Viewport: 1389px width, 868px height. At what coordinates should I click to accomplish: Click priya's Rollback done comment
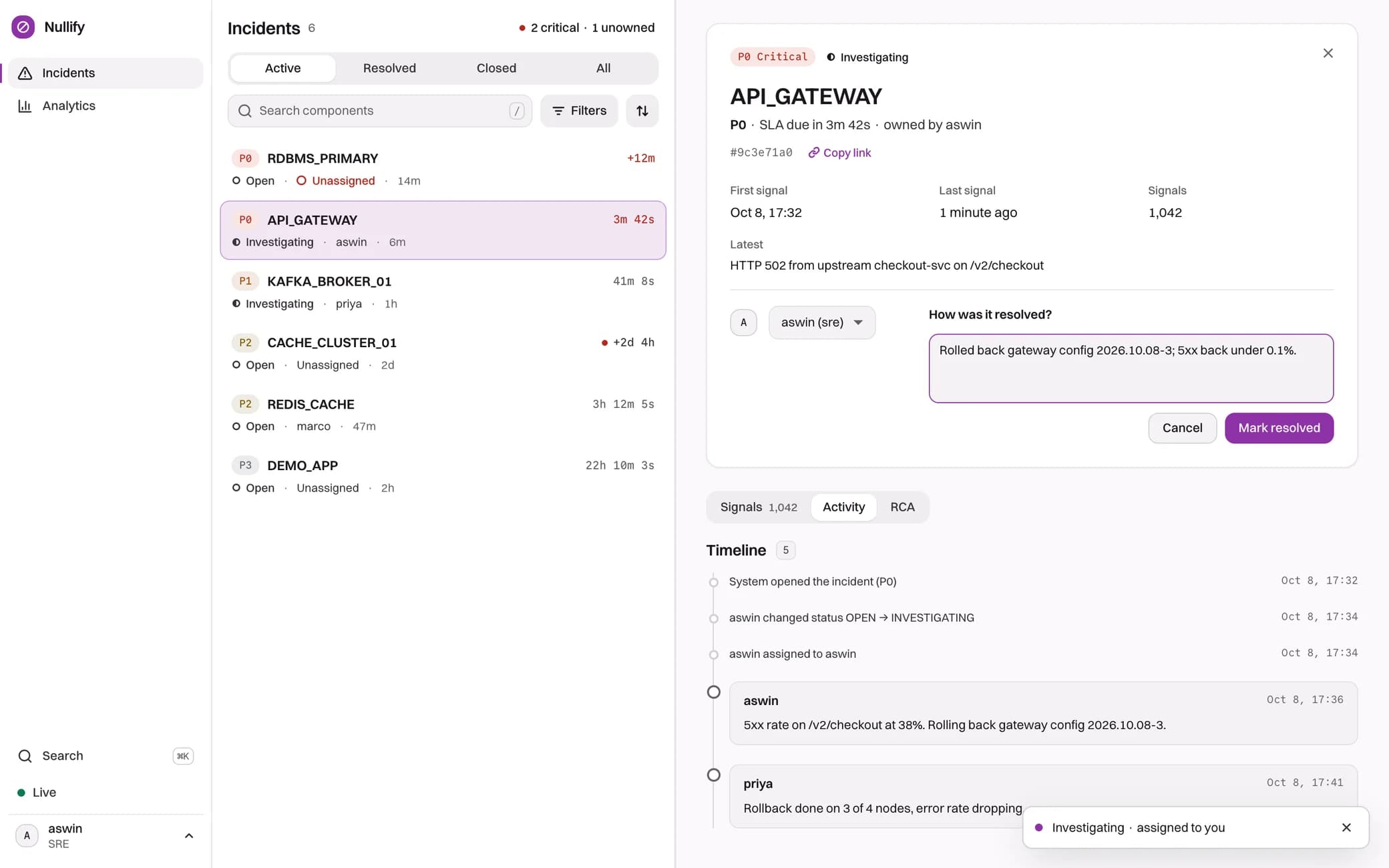[x=1043, y=796]
